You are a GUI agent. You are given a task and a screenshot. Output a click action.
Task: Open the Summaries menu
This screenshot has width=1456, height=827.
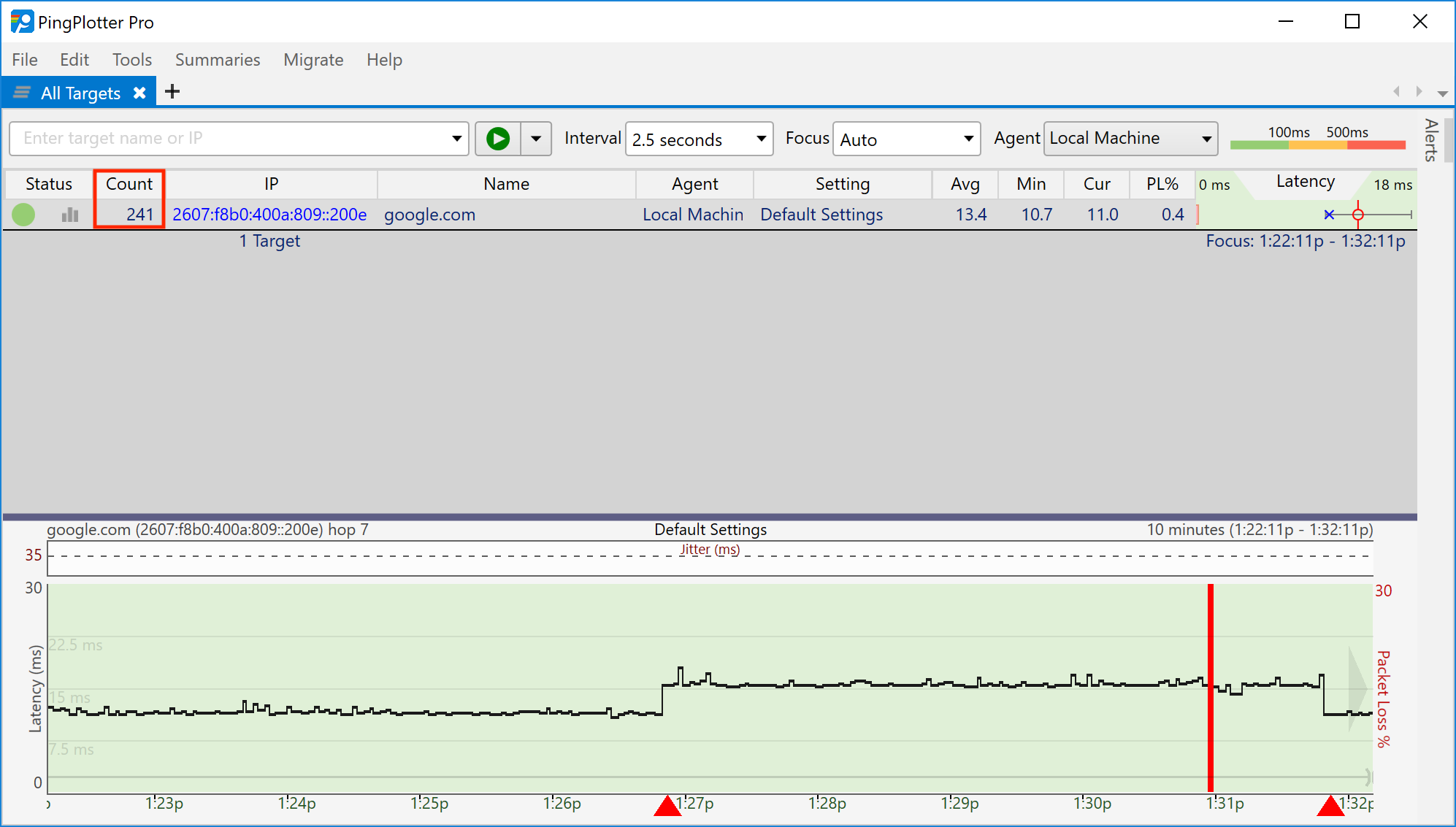pyautogui.click(x=217, y=60)
